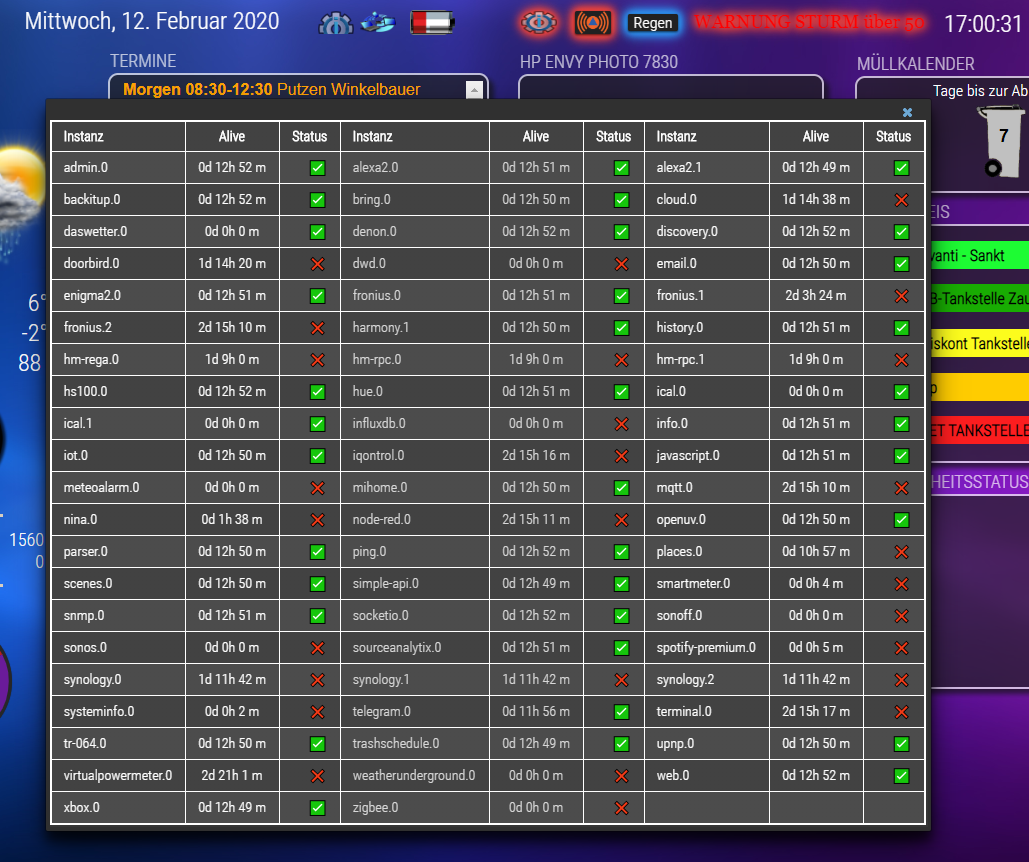
Task: Select the sourceanalytix.0 instance cell
Action: pyautogui.click(x=415, y=647)
